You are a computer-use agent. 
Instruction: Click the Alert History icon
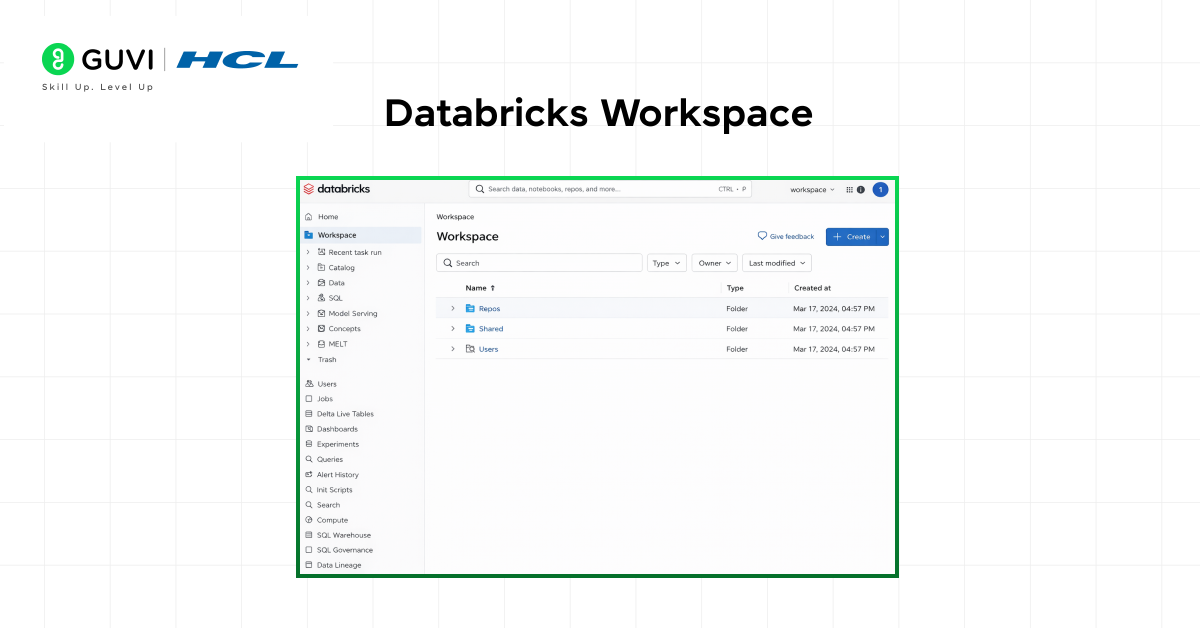tap(309, 475)
